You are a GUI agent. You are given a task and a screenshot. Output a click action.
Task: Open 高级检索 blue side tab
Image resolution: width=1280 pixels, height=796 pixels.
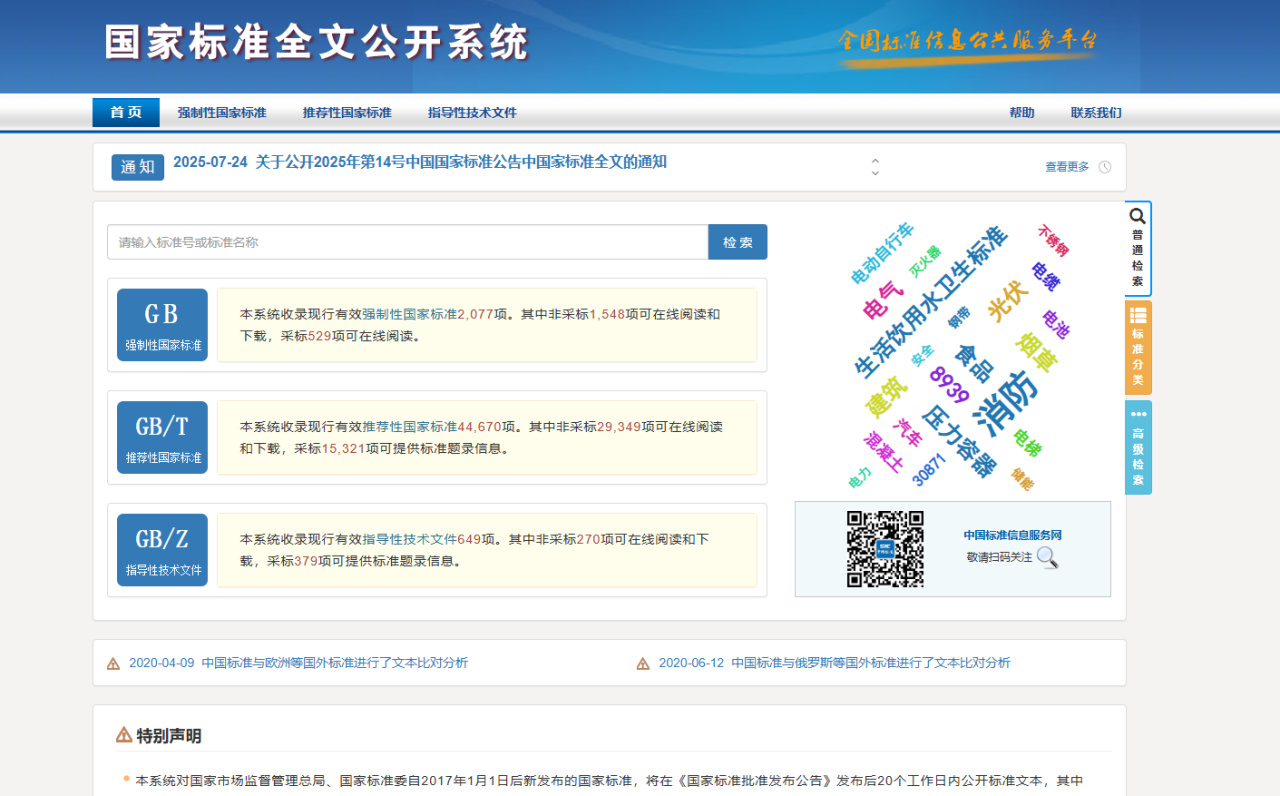(1138, 447)
